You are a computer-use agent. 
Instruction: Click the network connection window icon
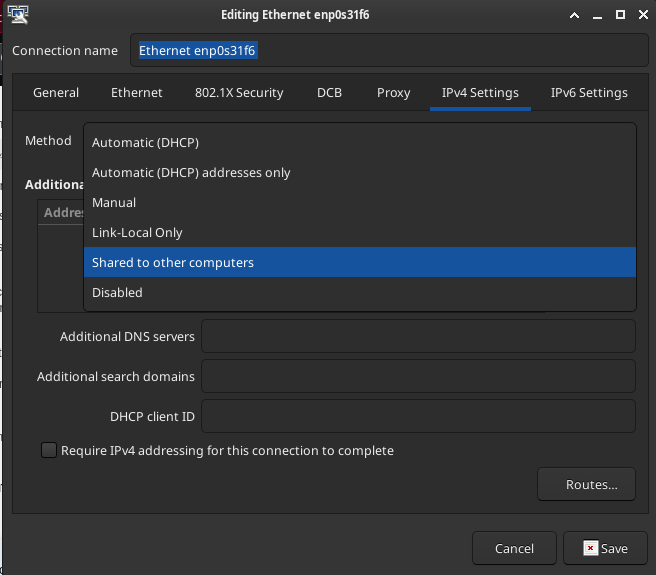click(x=18, y=14)
